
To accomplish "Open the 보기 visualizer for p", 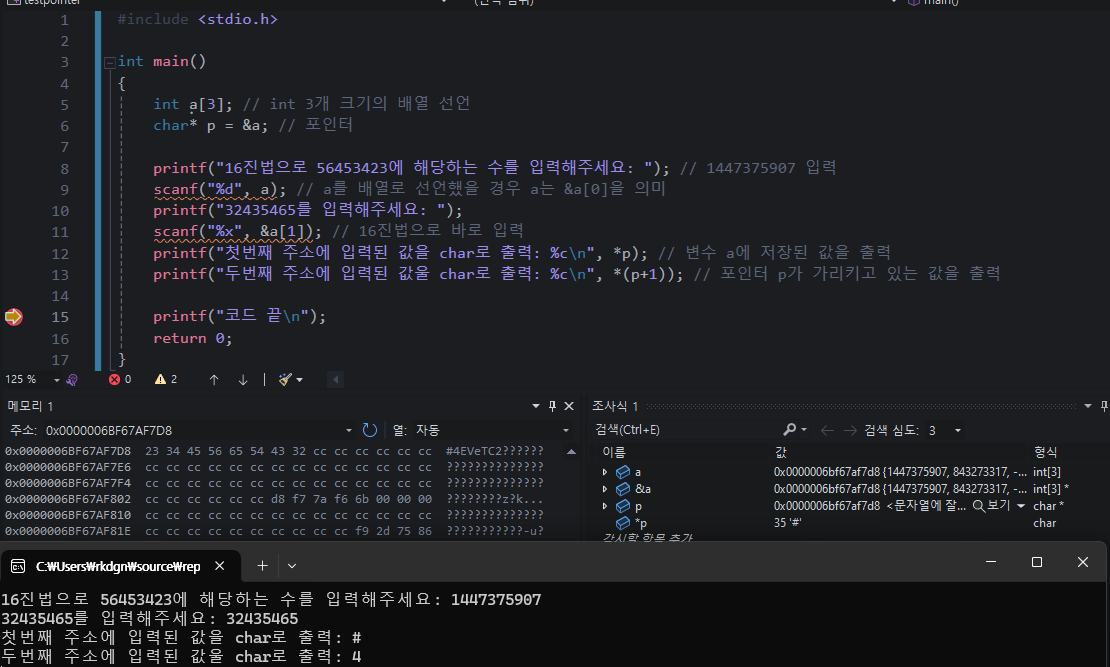I will tap(991, 506).
